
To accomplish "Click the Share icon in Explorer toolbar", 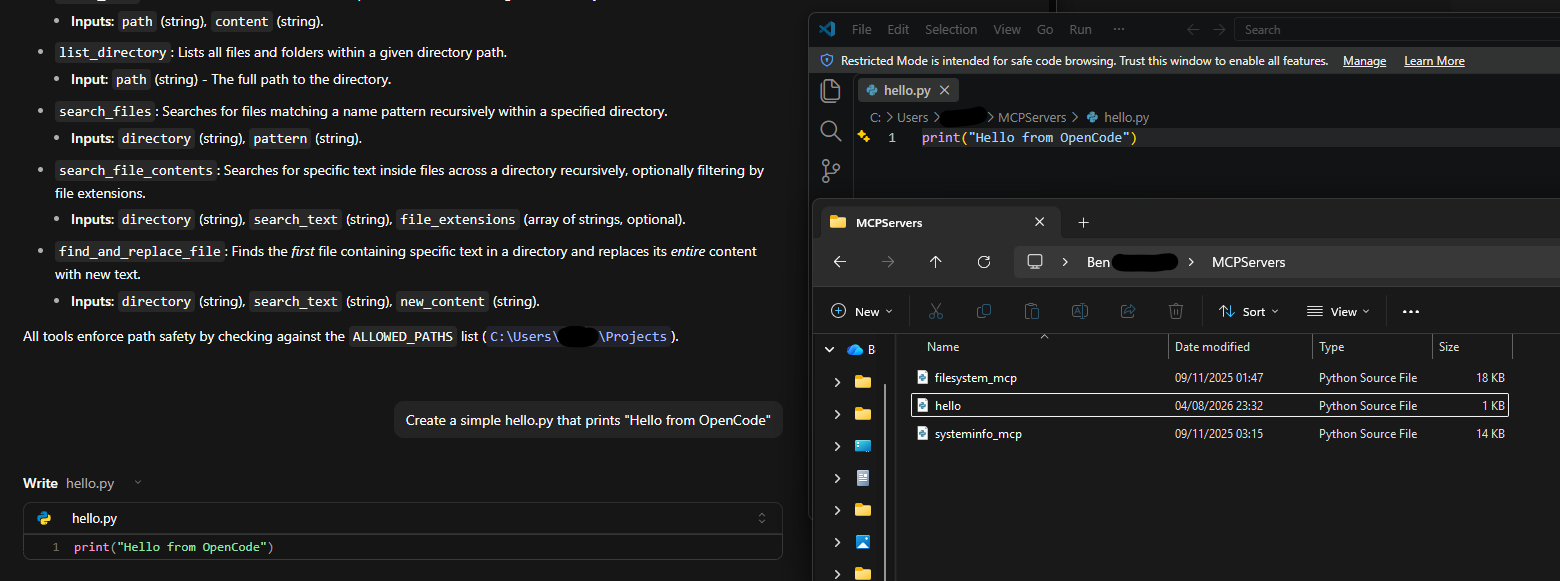I will pos(1128,311).
